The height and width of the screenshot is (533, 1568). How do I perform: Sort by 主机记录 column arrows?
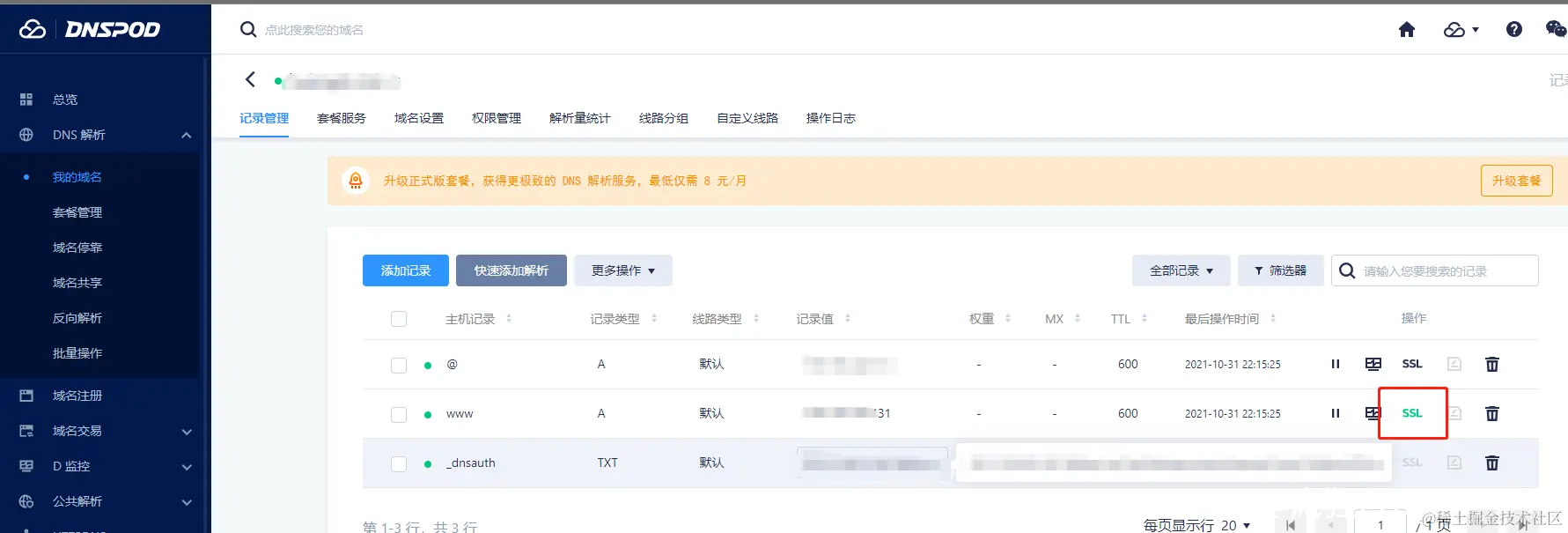tap(509, 318)
